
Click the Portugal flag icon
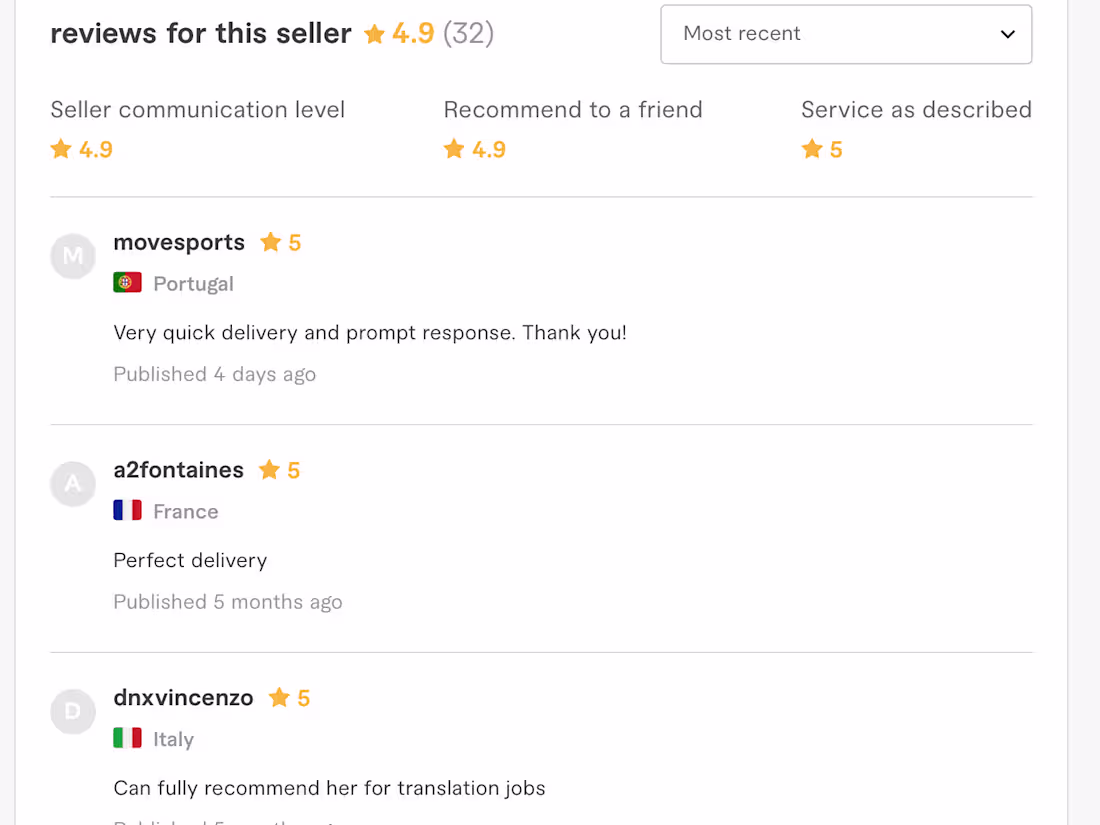click(x=127, y=283)
